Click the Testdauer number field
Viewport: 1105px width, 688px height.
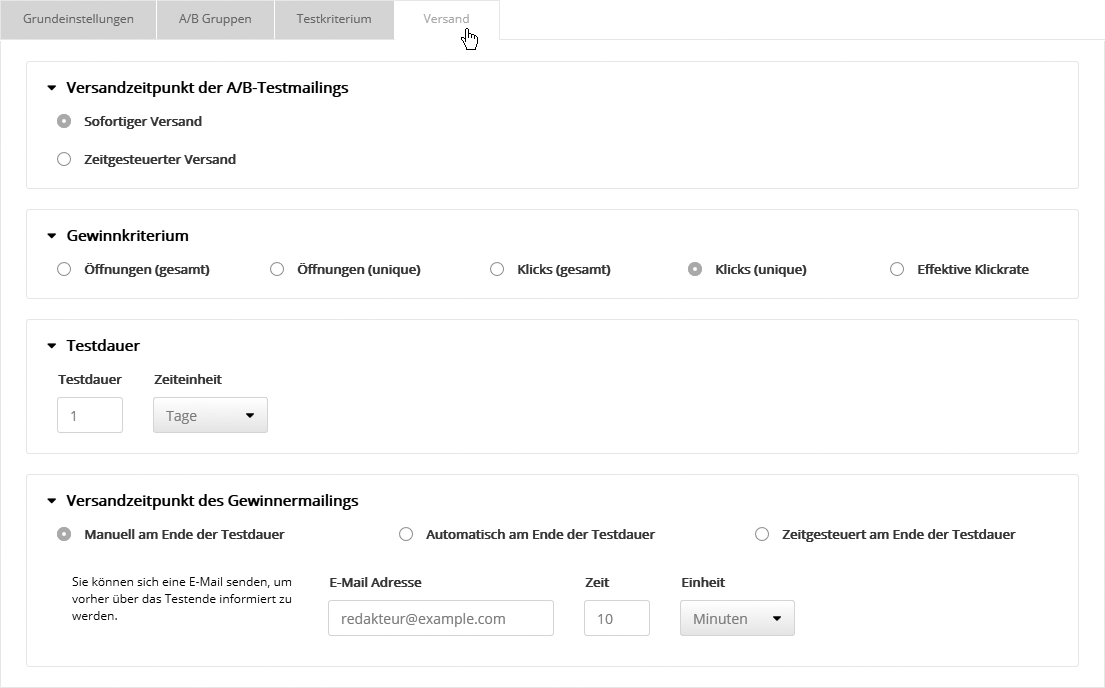90,415
